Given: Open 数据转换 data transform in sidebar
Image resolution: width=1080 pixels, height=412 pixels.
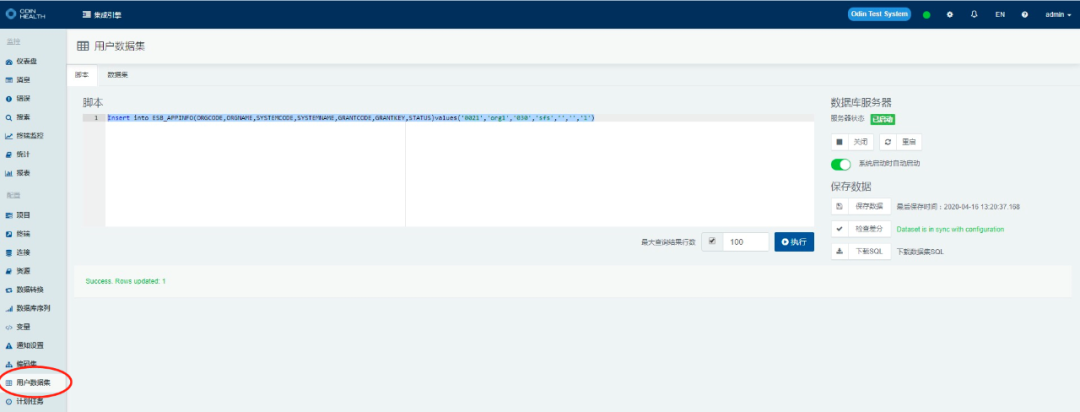Looking at the screenshot, I should (x=29, y=289).
